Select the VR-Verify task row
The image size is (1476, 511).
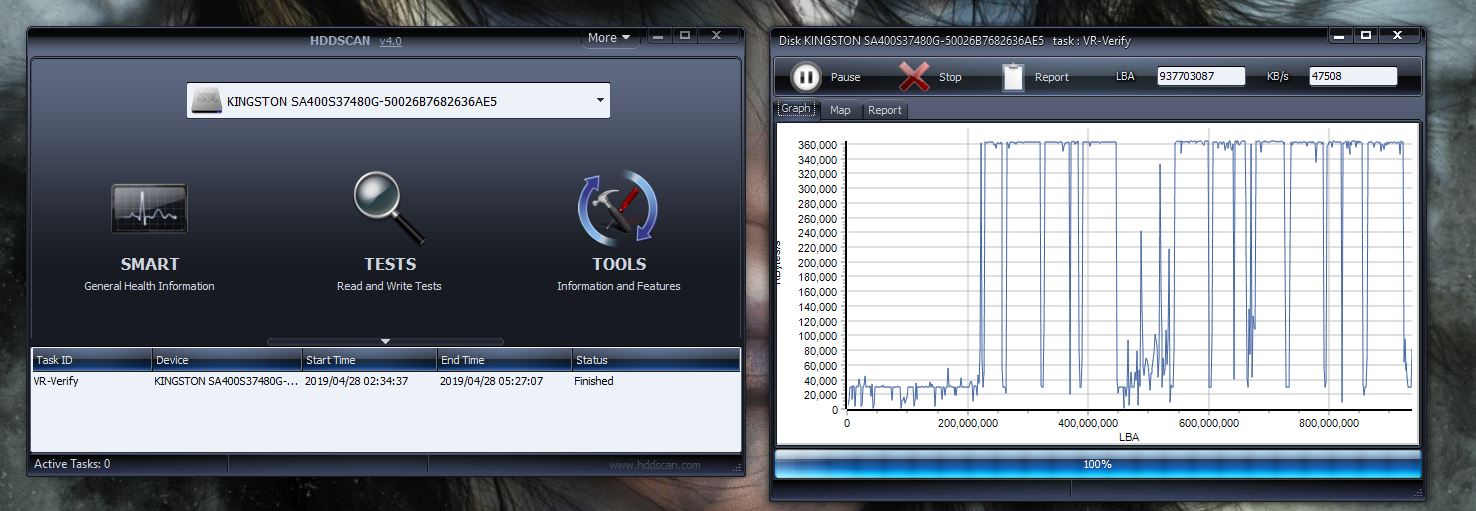tap(385, 381)
